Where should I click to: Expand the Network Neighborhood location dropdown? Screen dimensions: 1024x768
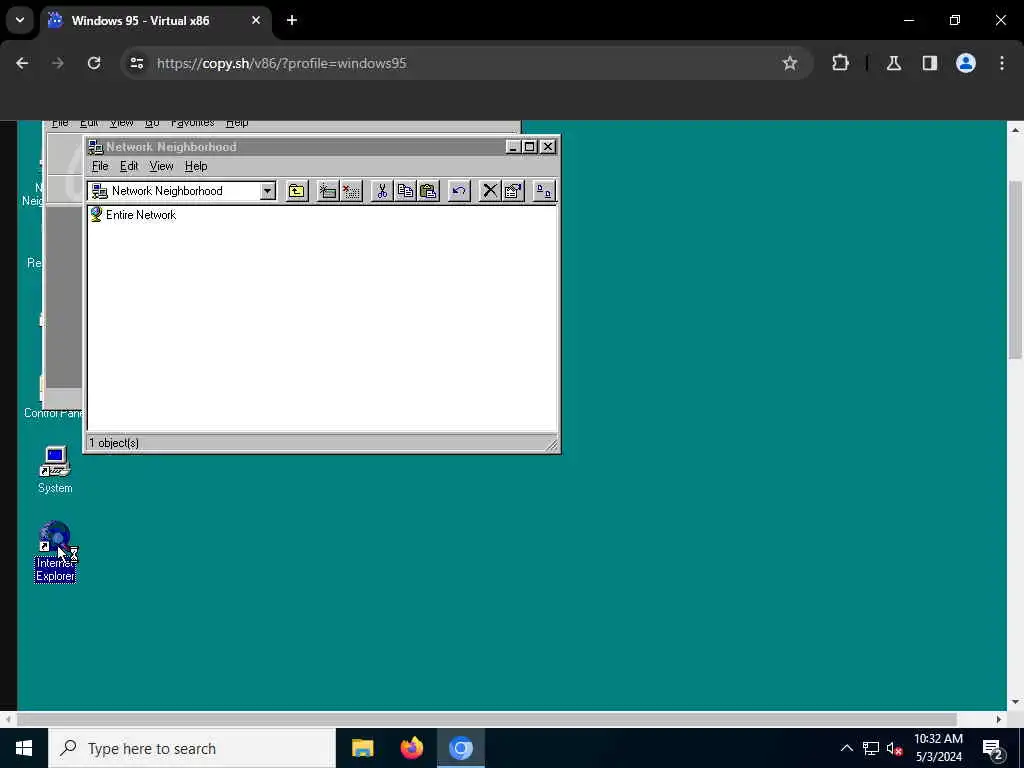coord(267,191)
